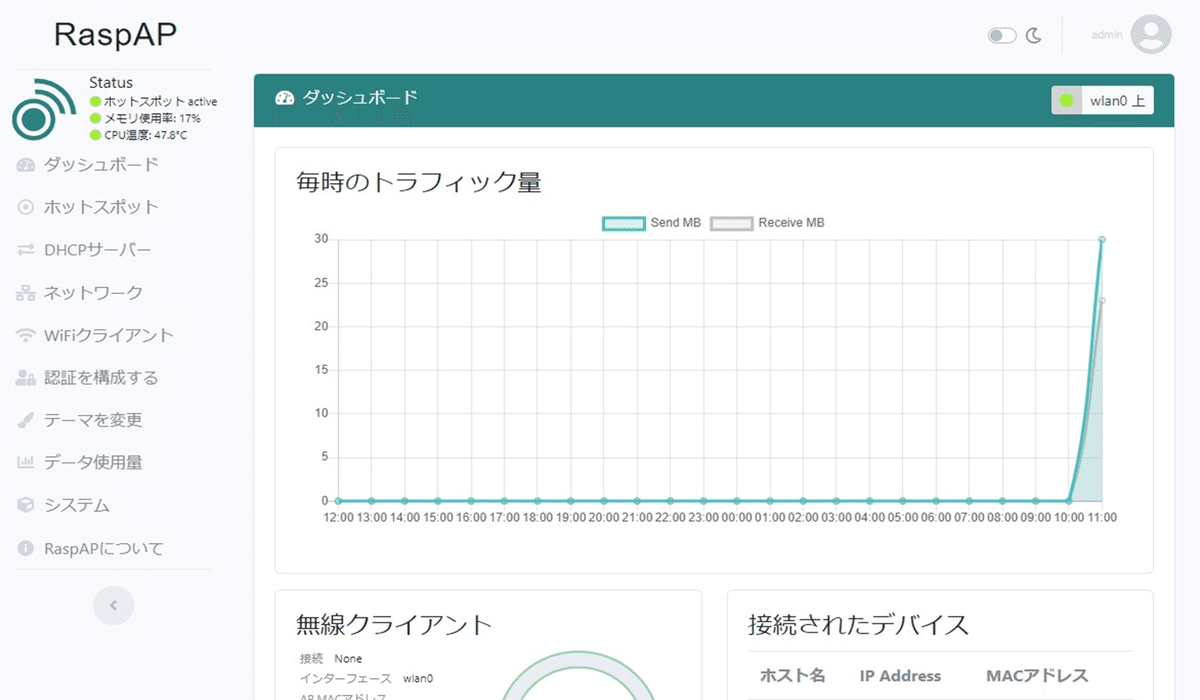Click the MACアドレス column header
Screen dimensions: 1200x700
(1037, 676)
